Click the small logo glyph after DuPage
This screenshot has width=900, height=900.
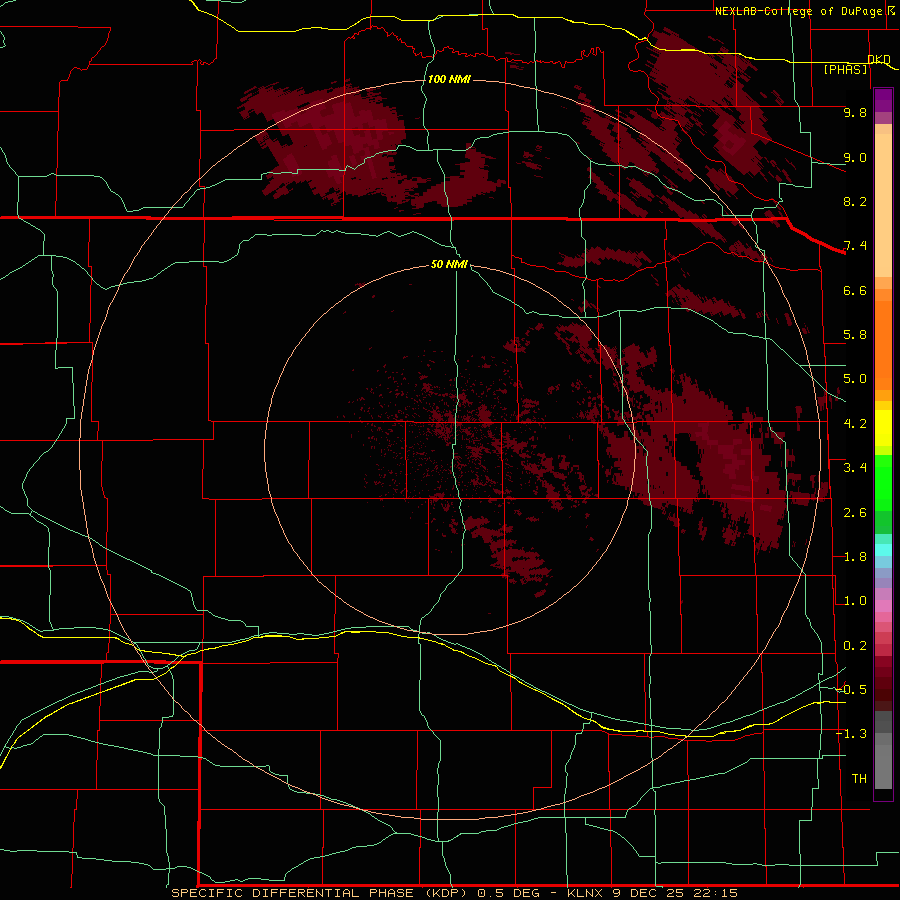click(892, 10)
